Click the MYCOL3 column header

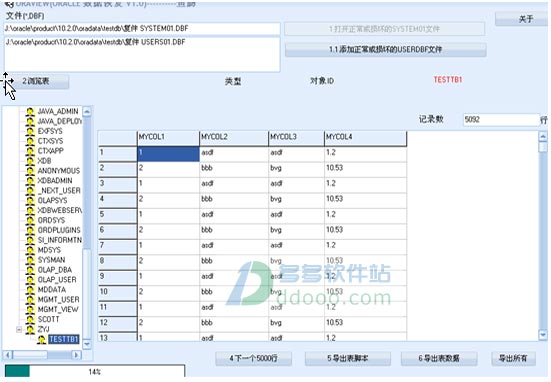297,138
